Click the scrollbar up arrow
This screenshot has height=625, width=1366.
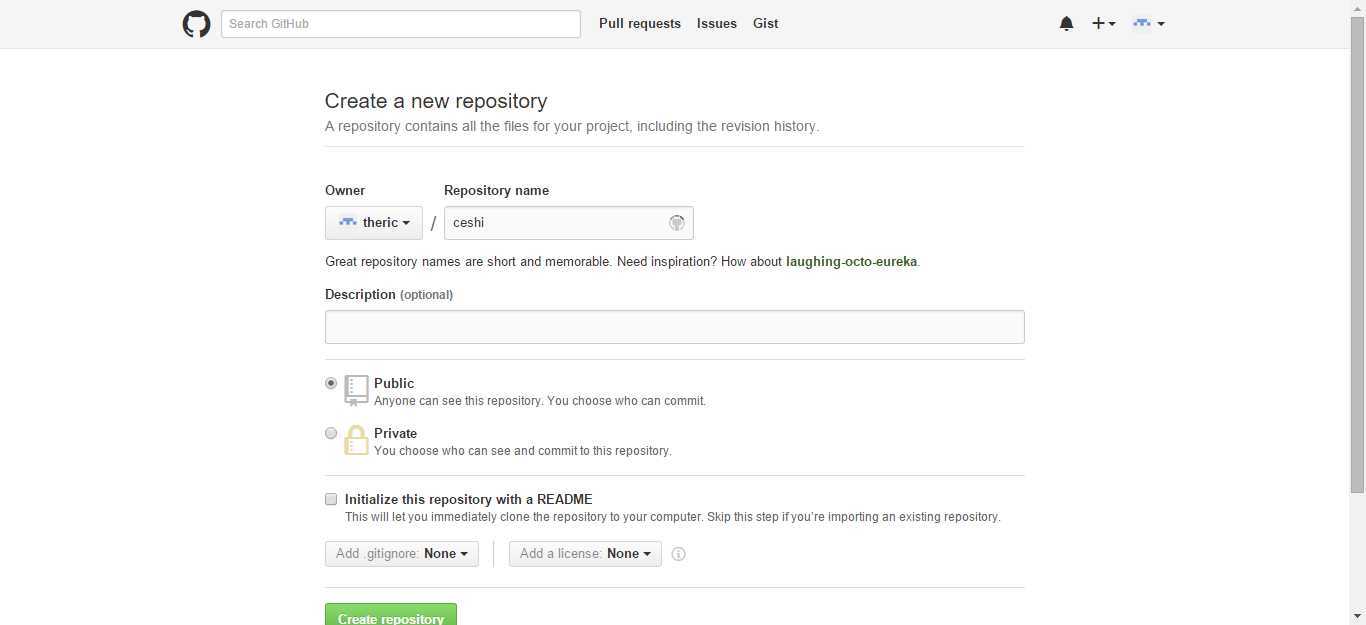[1357, 8]
